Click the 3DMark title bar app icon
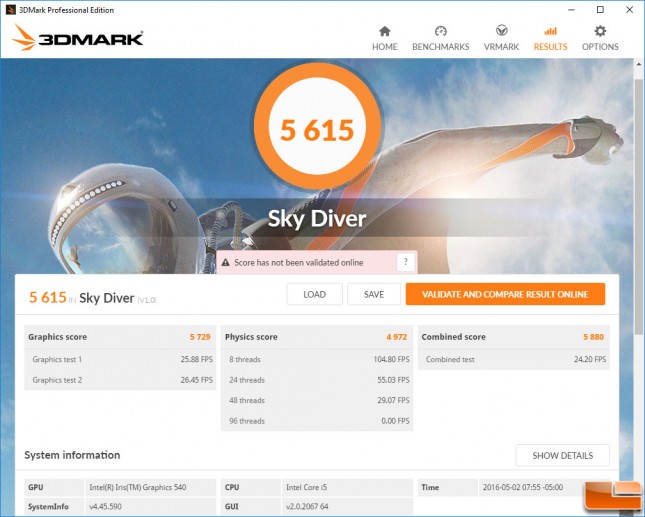 coord(10,10)
